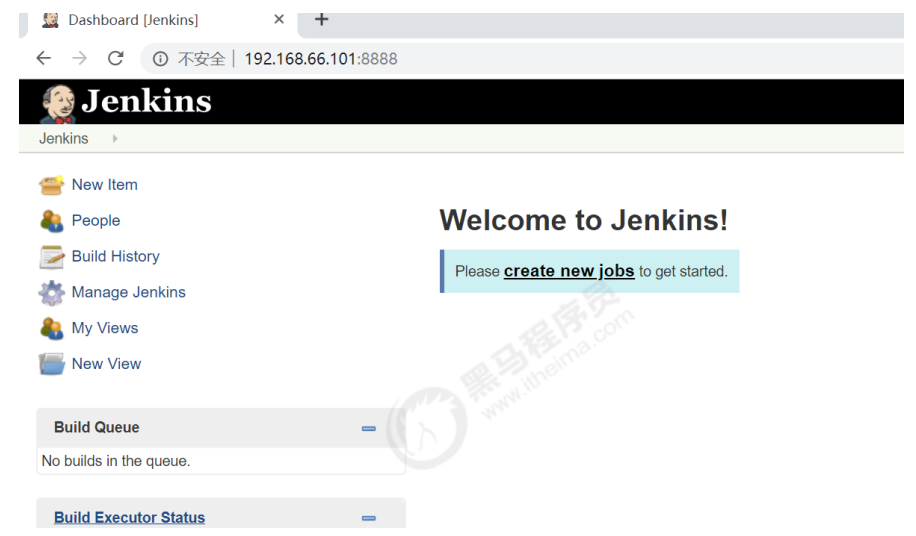The image size is (916, 536).
Task: Click the 'No builds in the queue.' text
Action: [116, 461]
